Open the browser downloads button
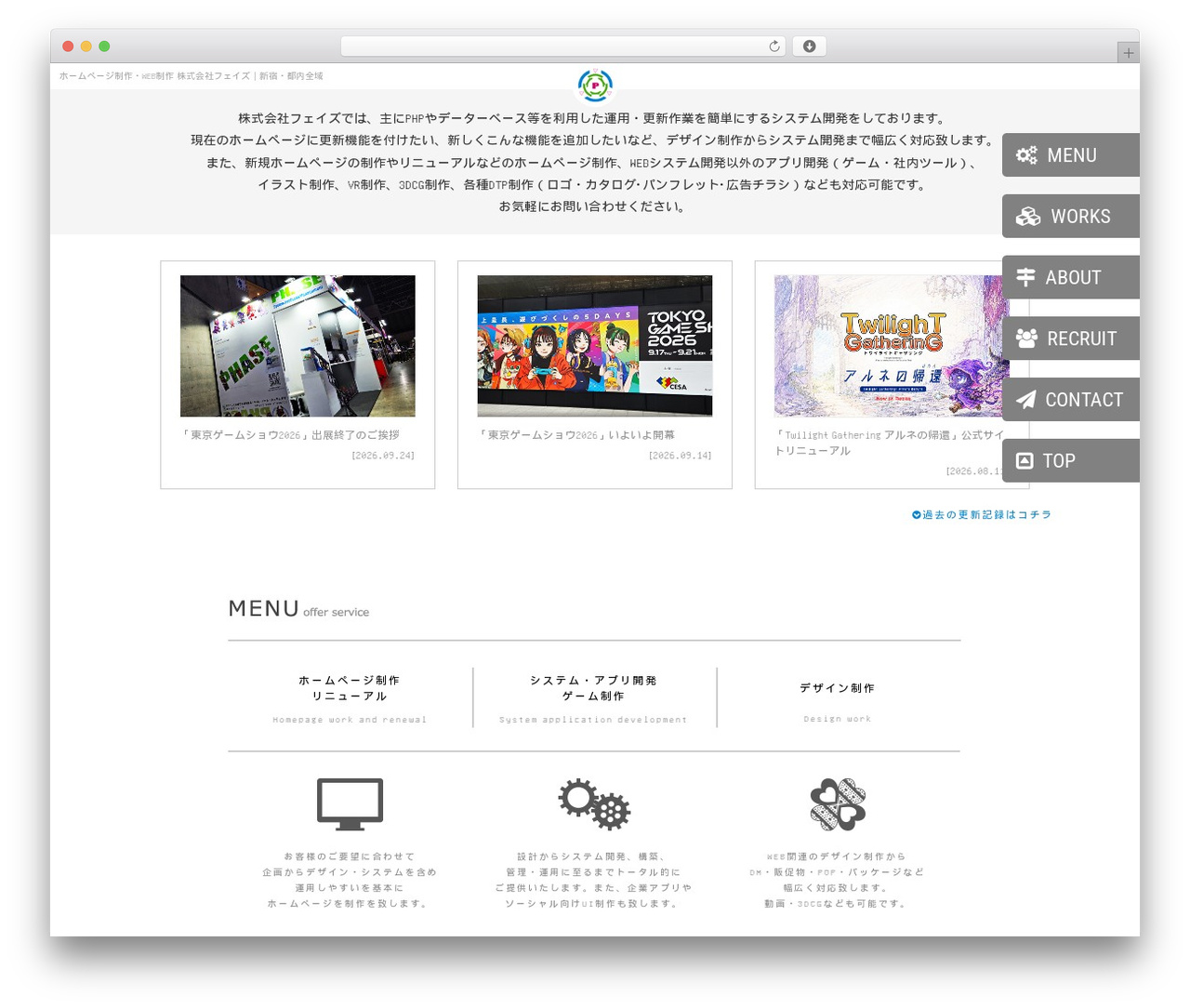The height and width of the screenshot is (1008, 1190). point(809,46)
